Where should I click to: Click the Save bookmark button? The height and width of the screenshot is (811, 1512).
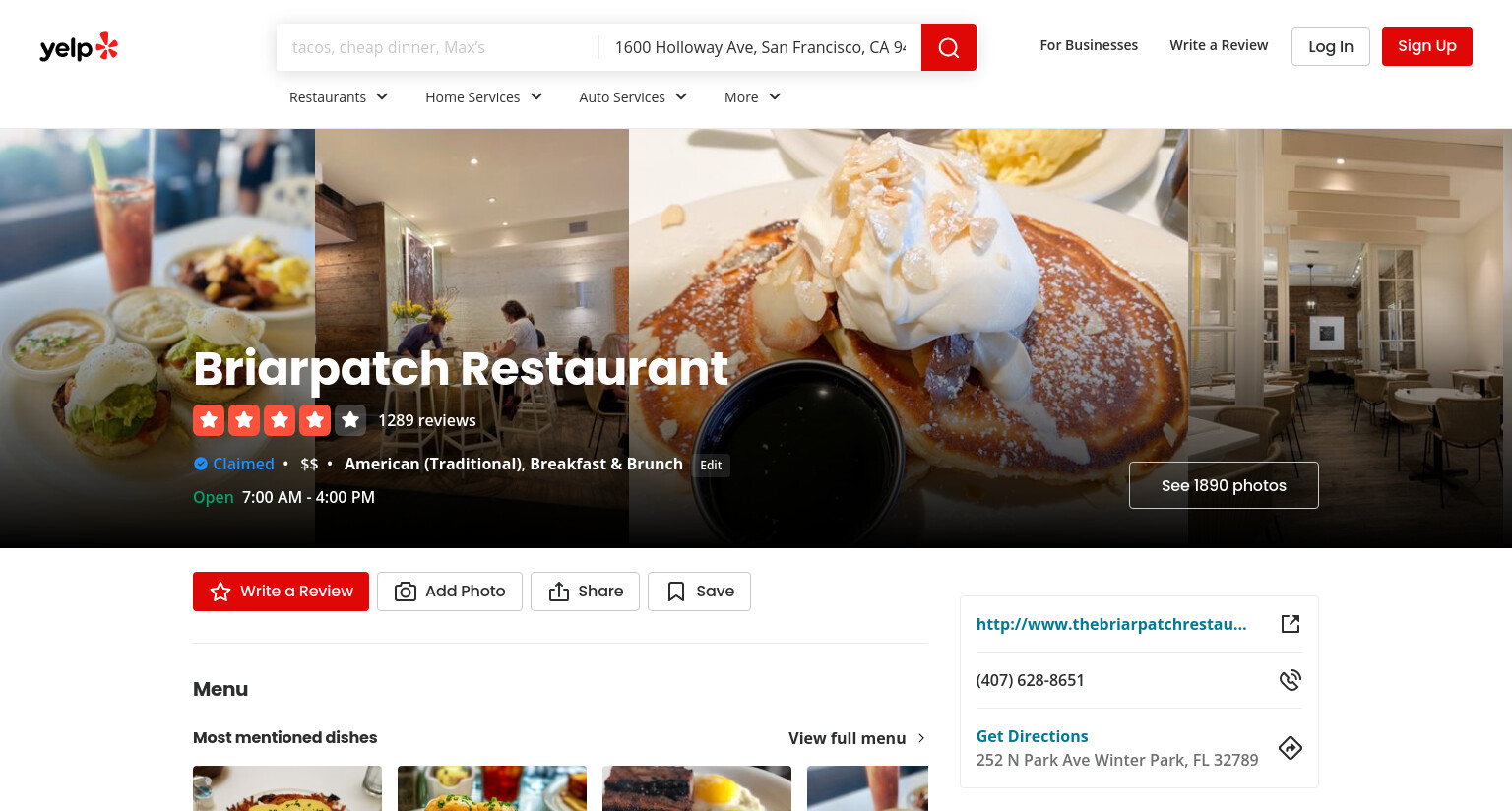click(699, 592)
